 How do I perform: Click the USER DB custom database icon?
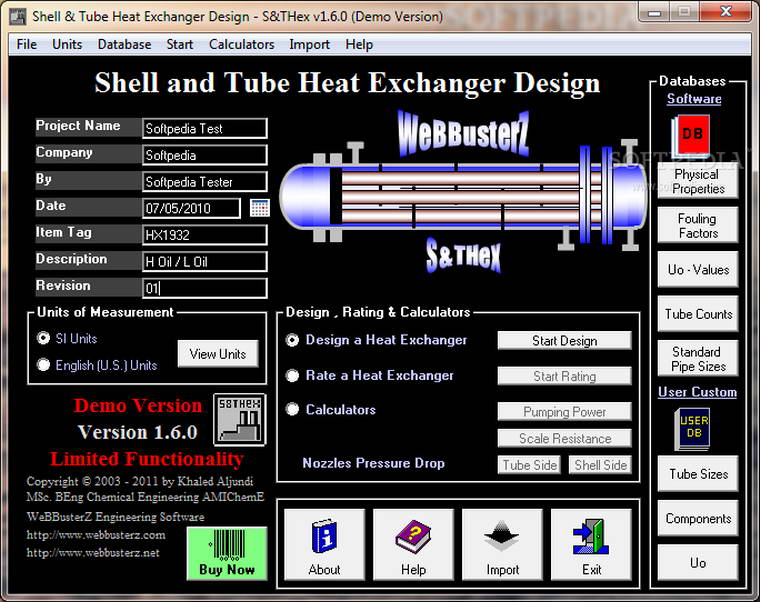tap(692, 428)
